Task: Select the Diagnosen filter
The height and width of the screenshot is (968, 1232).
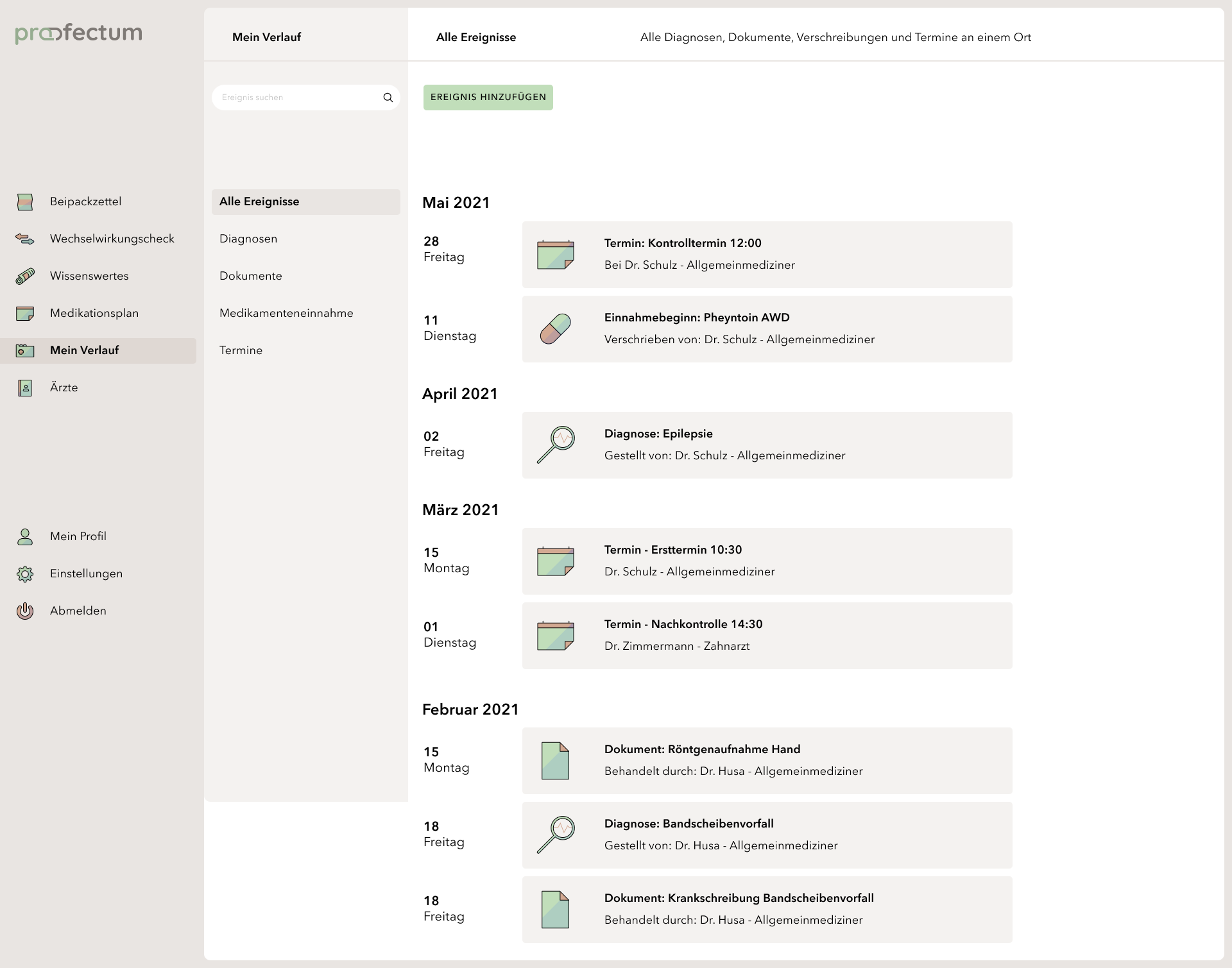Action: click(248, 239)
